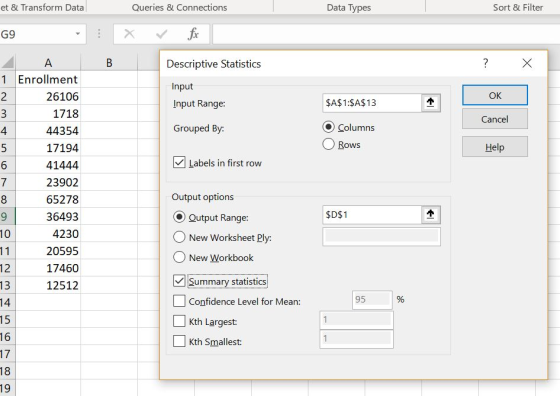Open the Name Box dropdown arrow
The image size is (560, 396).
coord(78,34)
